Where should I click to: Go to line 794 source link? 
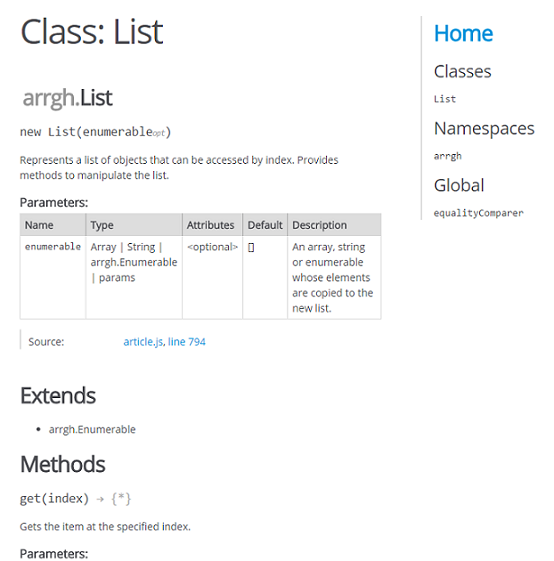[186, 342]
